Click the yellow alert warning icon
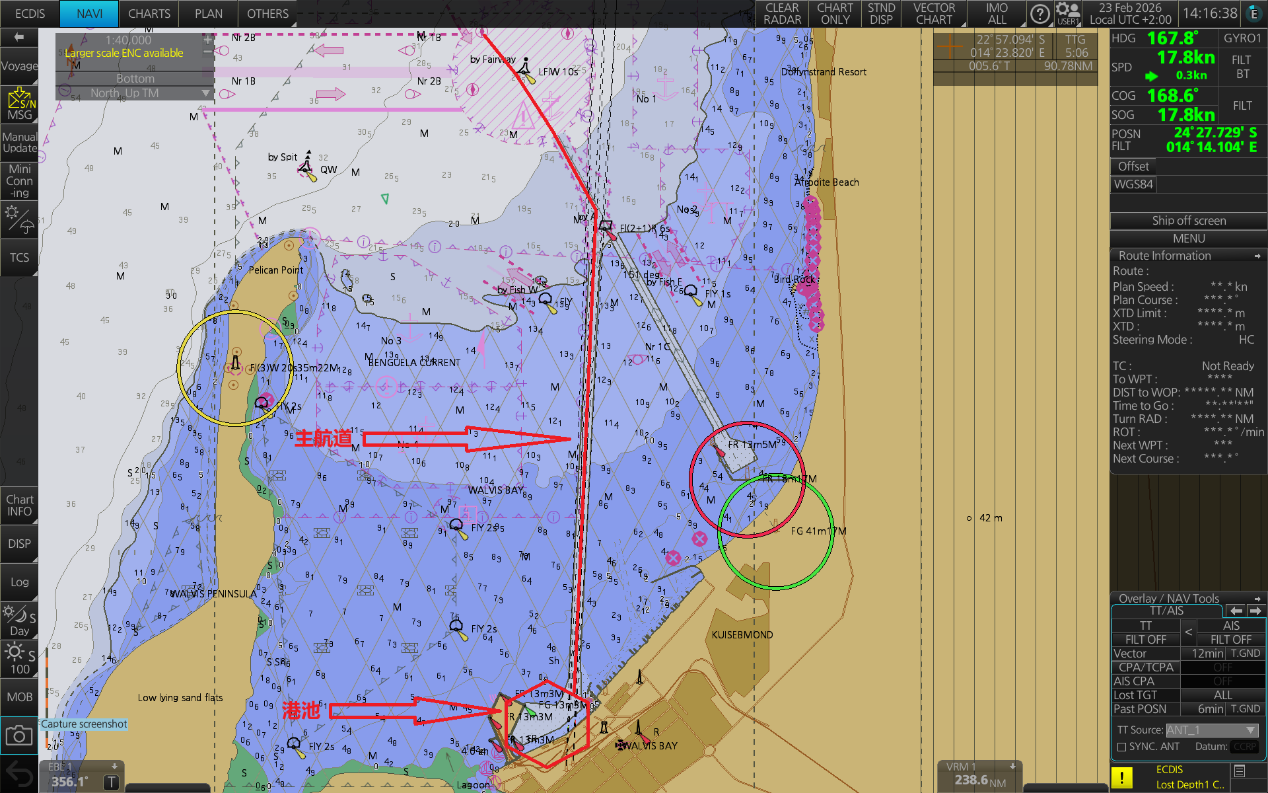 [1124, 777]
